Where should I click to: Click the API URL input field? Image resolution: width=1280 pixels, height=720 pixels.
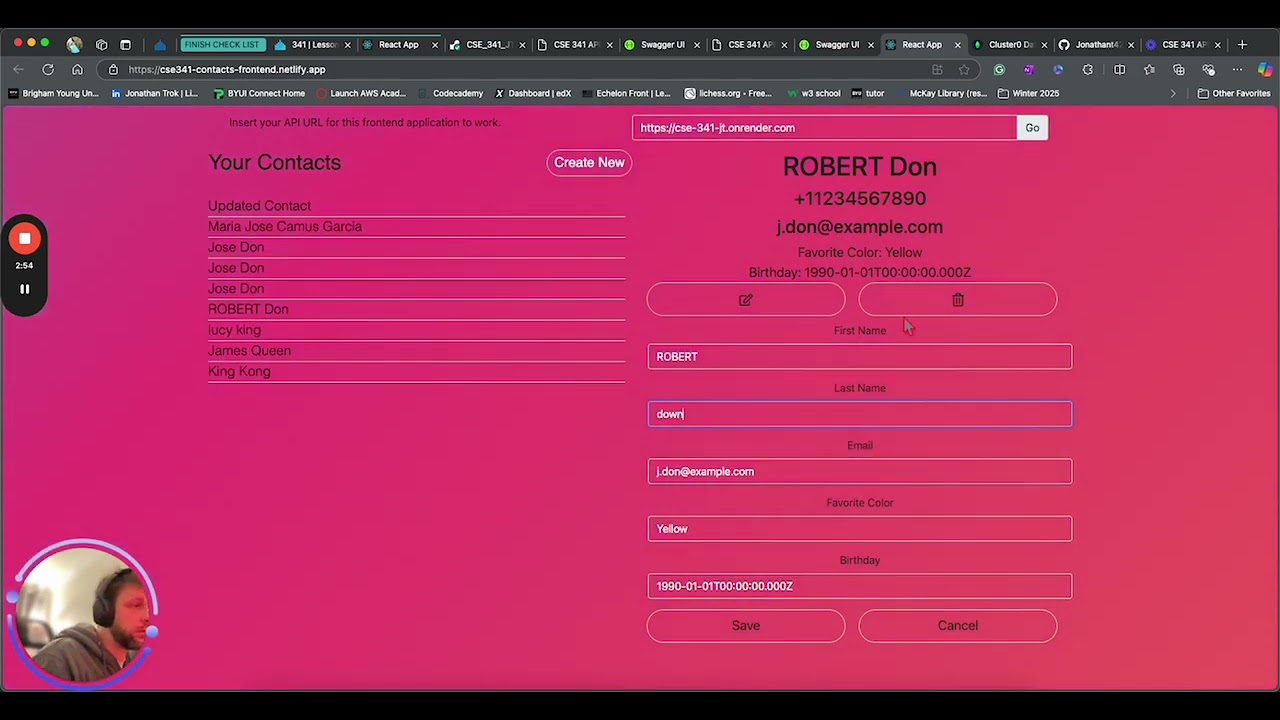pyautogui.click(x=824, y=128)
